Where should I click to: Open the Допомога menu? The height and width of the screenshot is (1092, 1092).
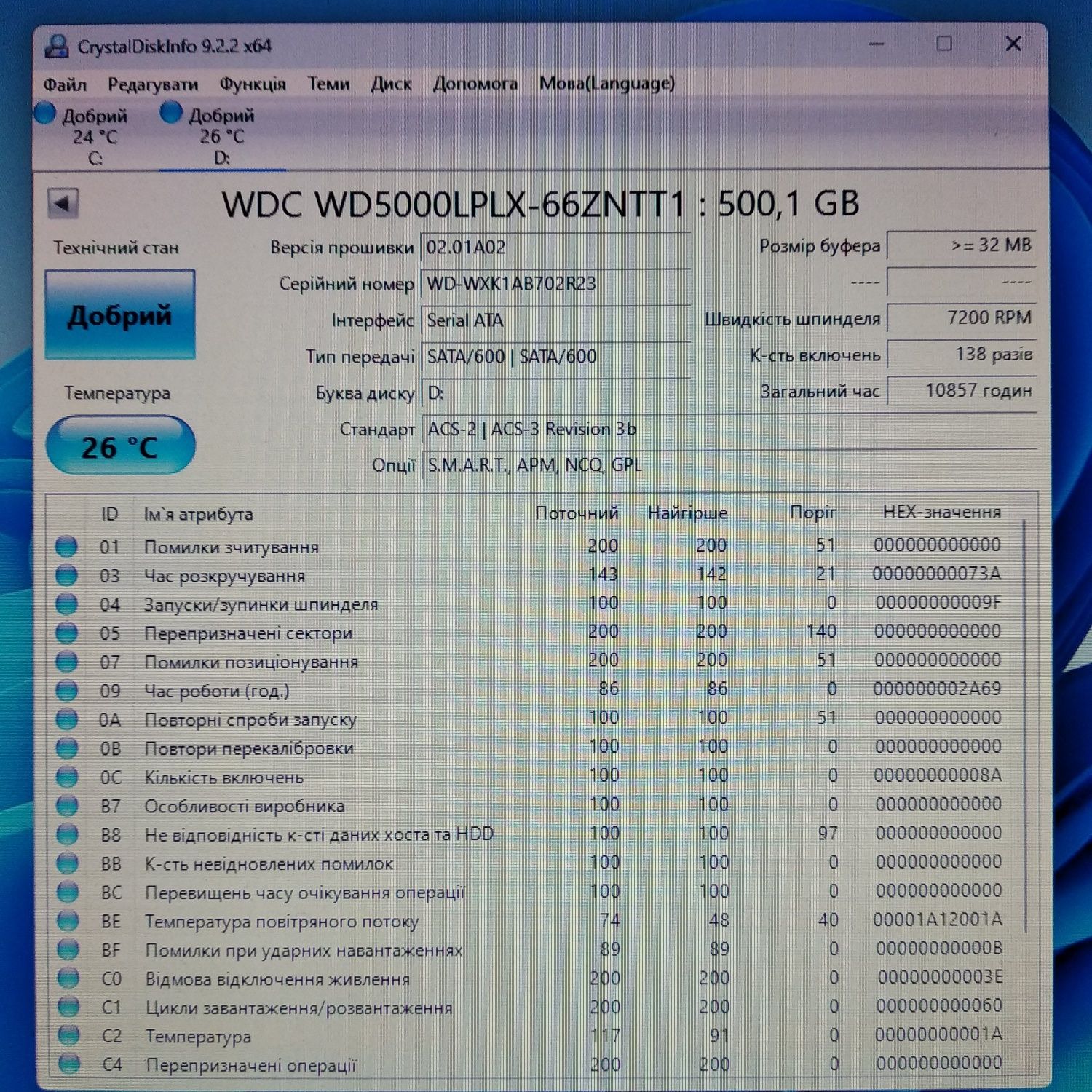(475, 84)
